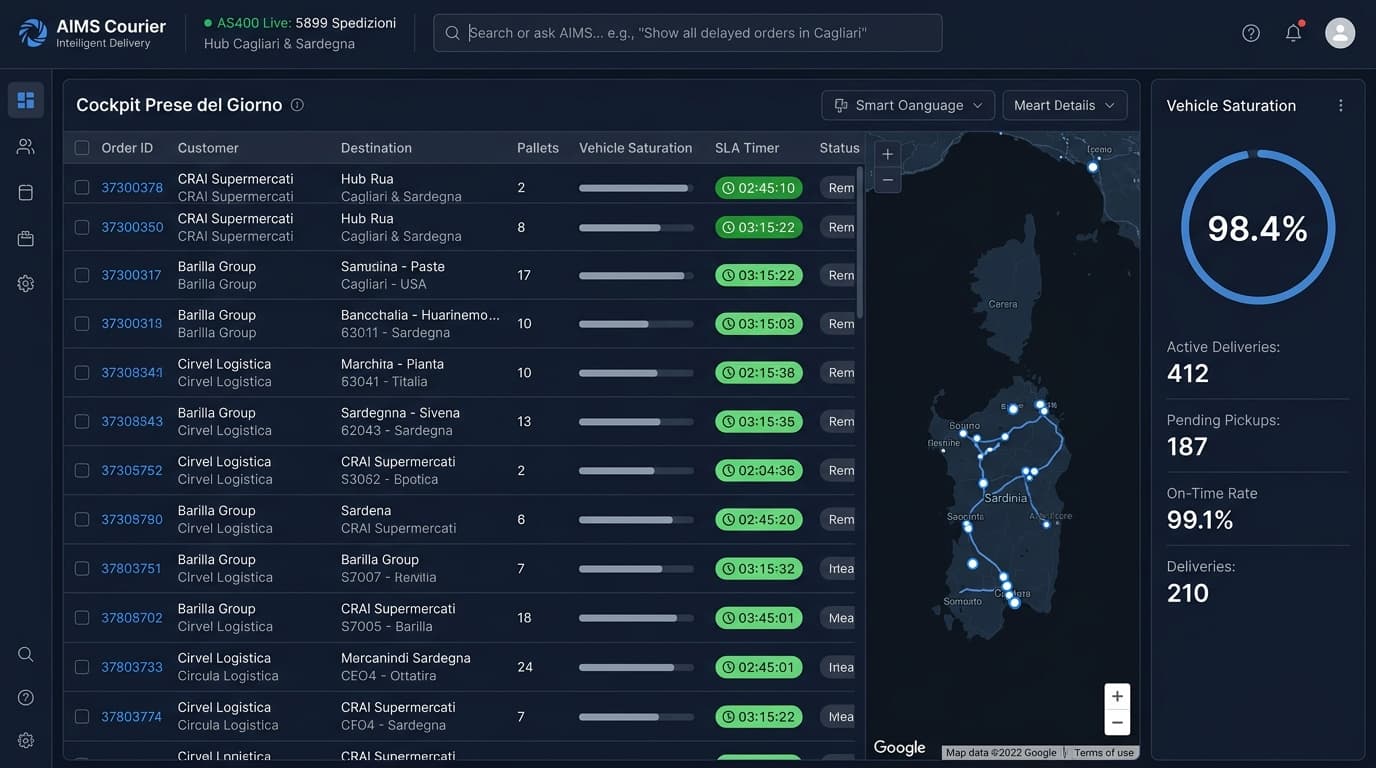
Task: Zoom in using the map's bottom-right plus
Action: pos(1117,696)
